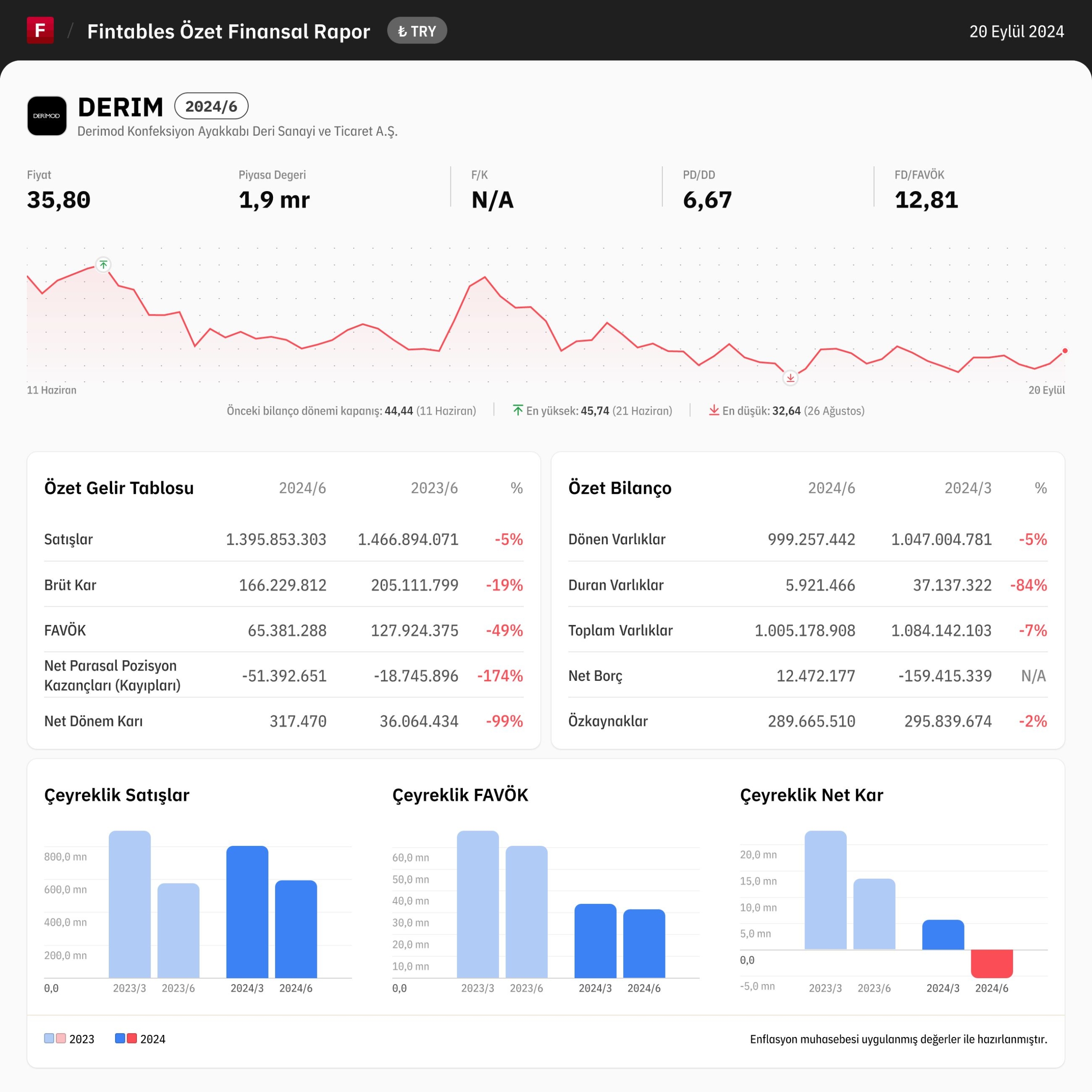
Task: Click the Piyasa Degeri value 1,9 mr
Action: [x=274, y=200]
